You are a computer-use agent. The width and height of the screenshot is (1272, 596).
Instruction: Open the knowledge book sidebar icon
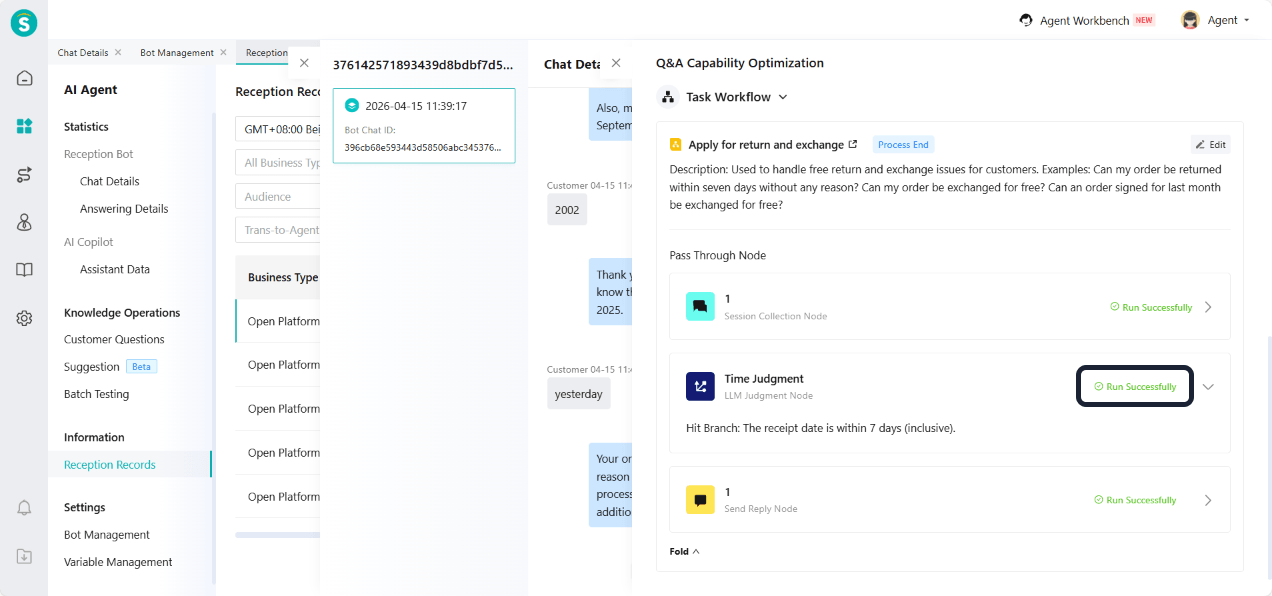pos(24,270)
